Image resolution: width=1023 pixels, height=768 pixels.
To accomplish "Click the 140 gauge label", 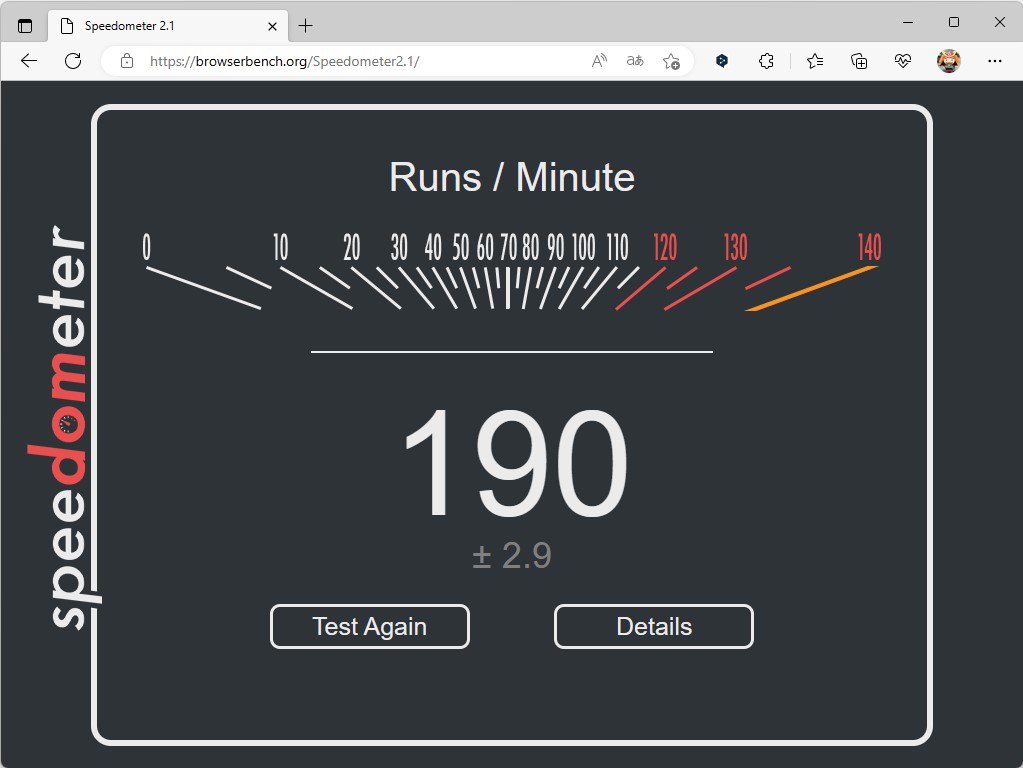I will point(869,247).
